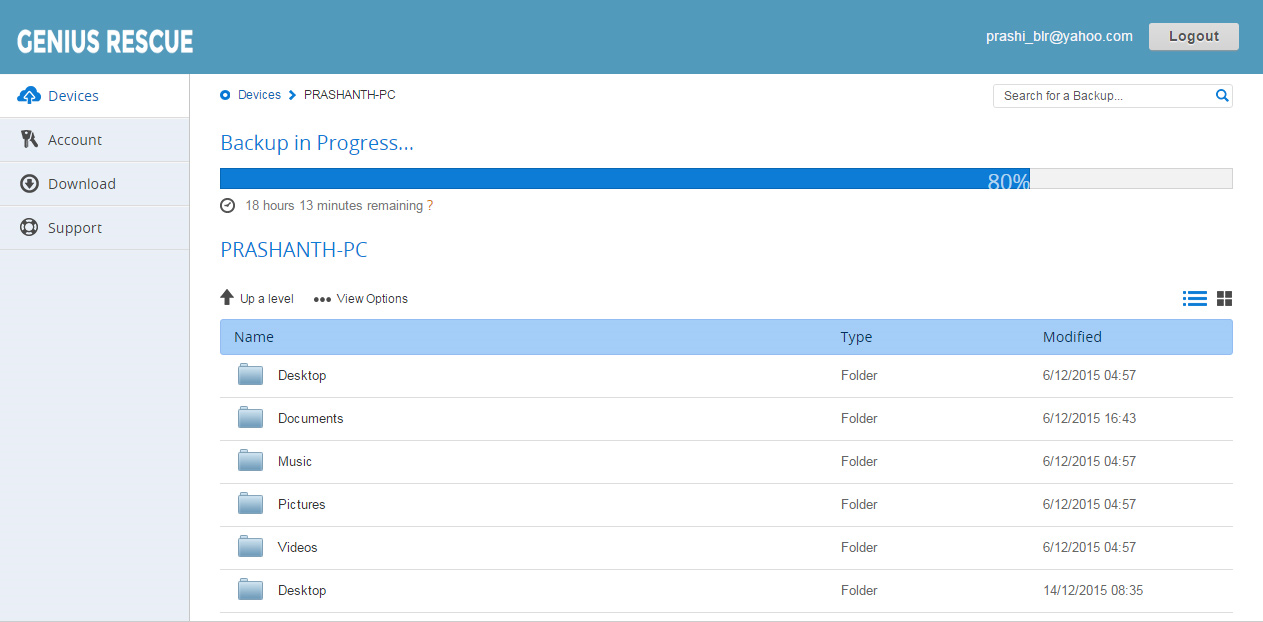1263x622 pixels.
Task: Open the Support menu item
Action: click(x=75, y=228)
